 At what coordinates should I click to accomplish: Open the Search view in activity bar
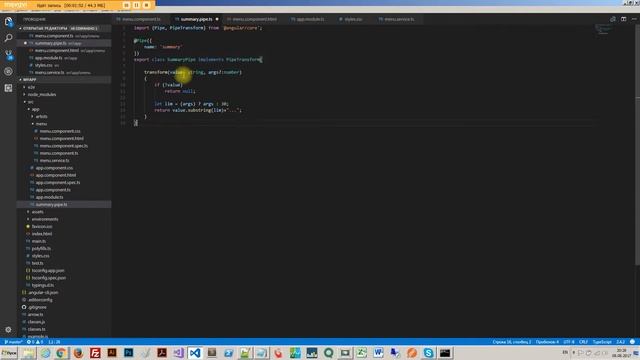tap(8, 38)
